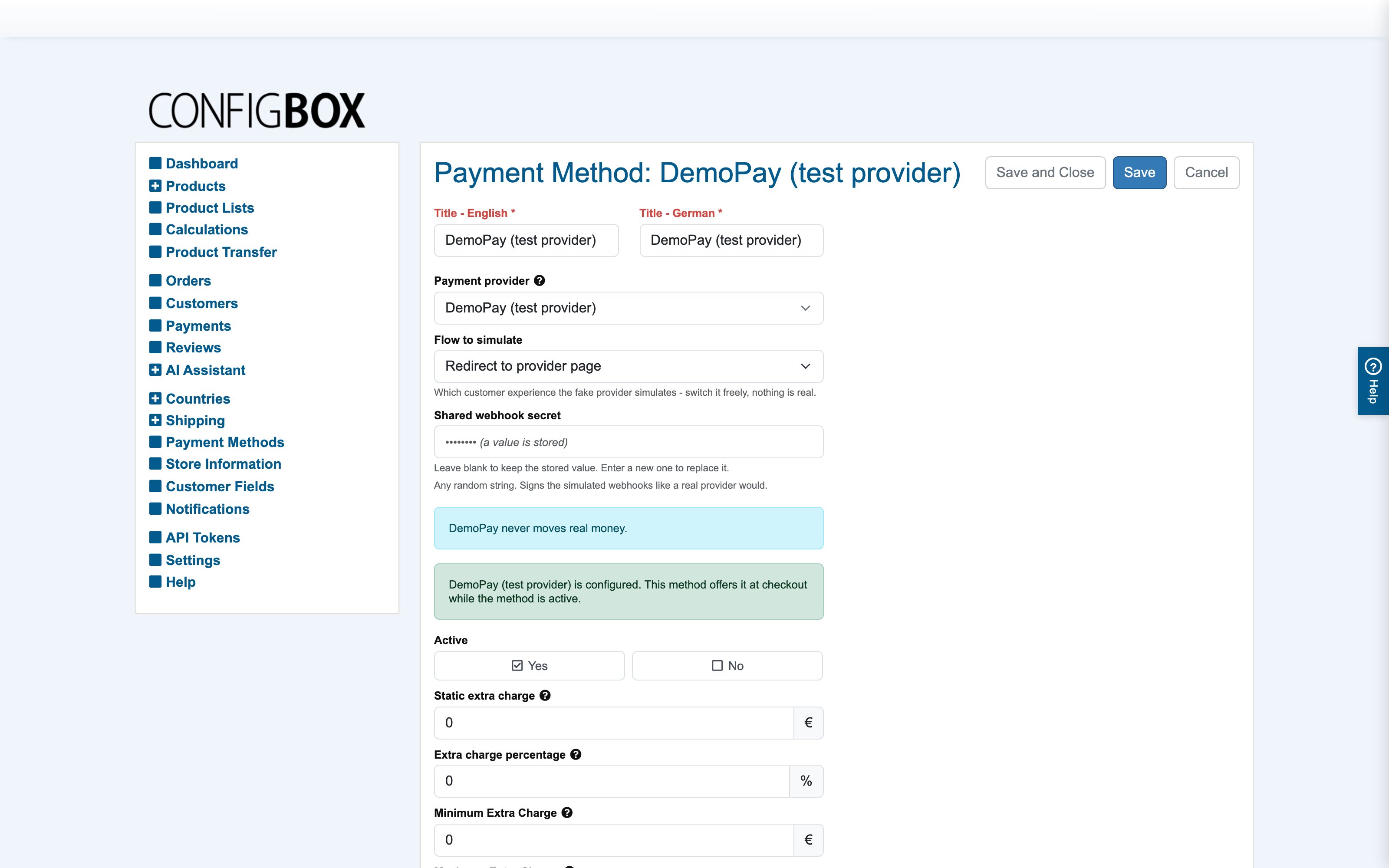1389x868 pixels.
Task: Open Dashboard from the sidebar
Action: 201,164
